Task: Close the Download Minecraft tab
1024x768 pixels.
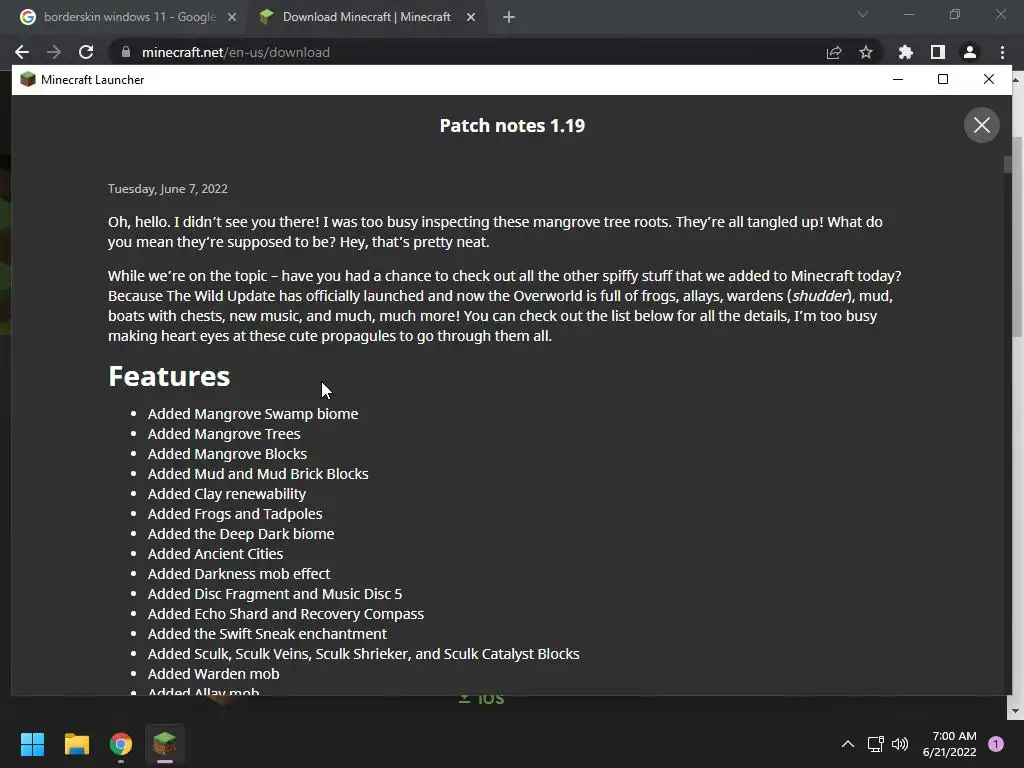Action: click(471, 17)
